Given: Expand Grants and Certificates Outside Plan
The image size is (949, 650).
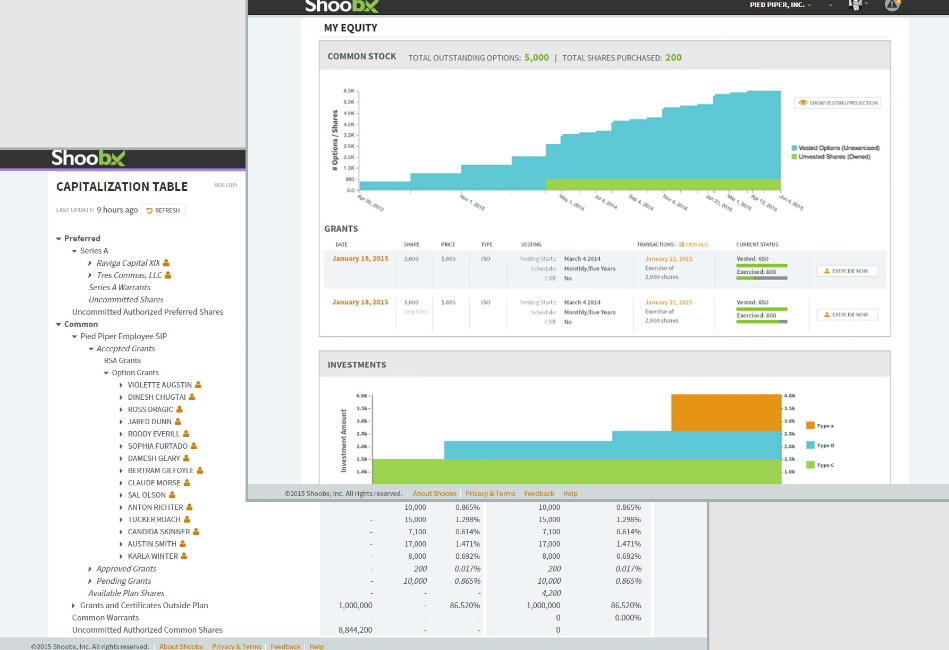Looking at the screenshot, I should 74,605.
